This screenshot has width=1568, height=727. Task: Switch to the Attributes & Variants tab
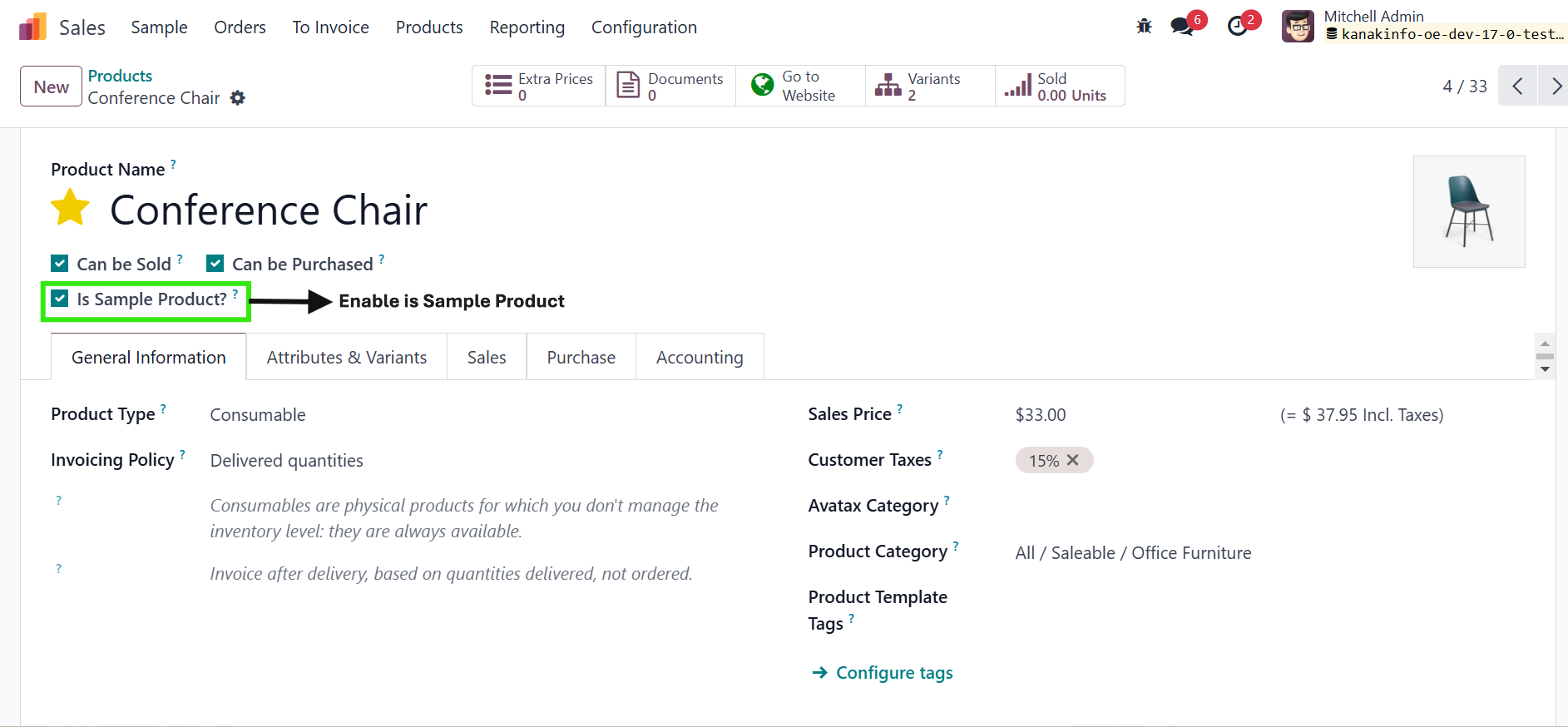[x=347, y=357]
